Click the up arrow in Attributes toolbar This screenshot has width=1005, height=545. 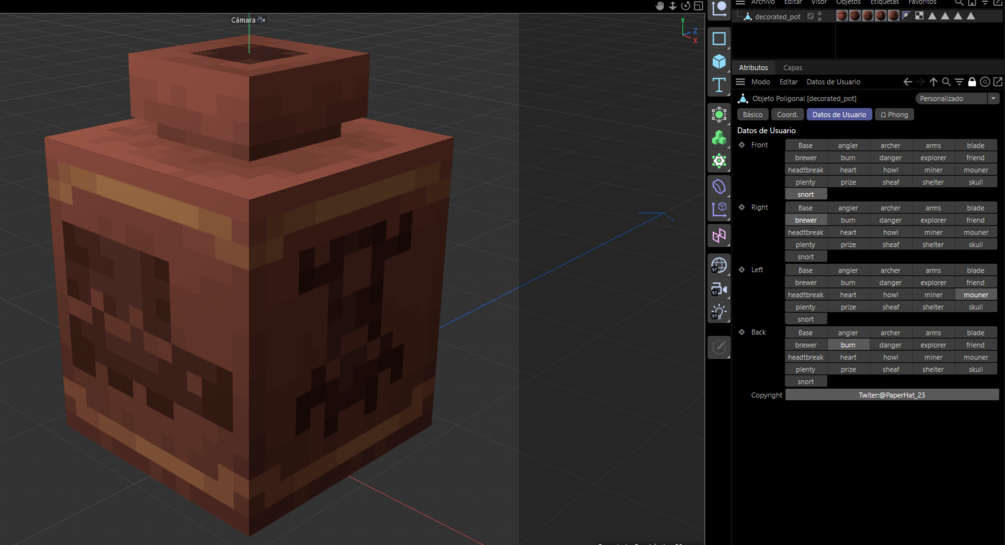click(x=933, y=81)
